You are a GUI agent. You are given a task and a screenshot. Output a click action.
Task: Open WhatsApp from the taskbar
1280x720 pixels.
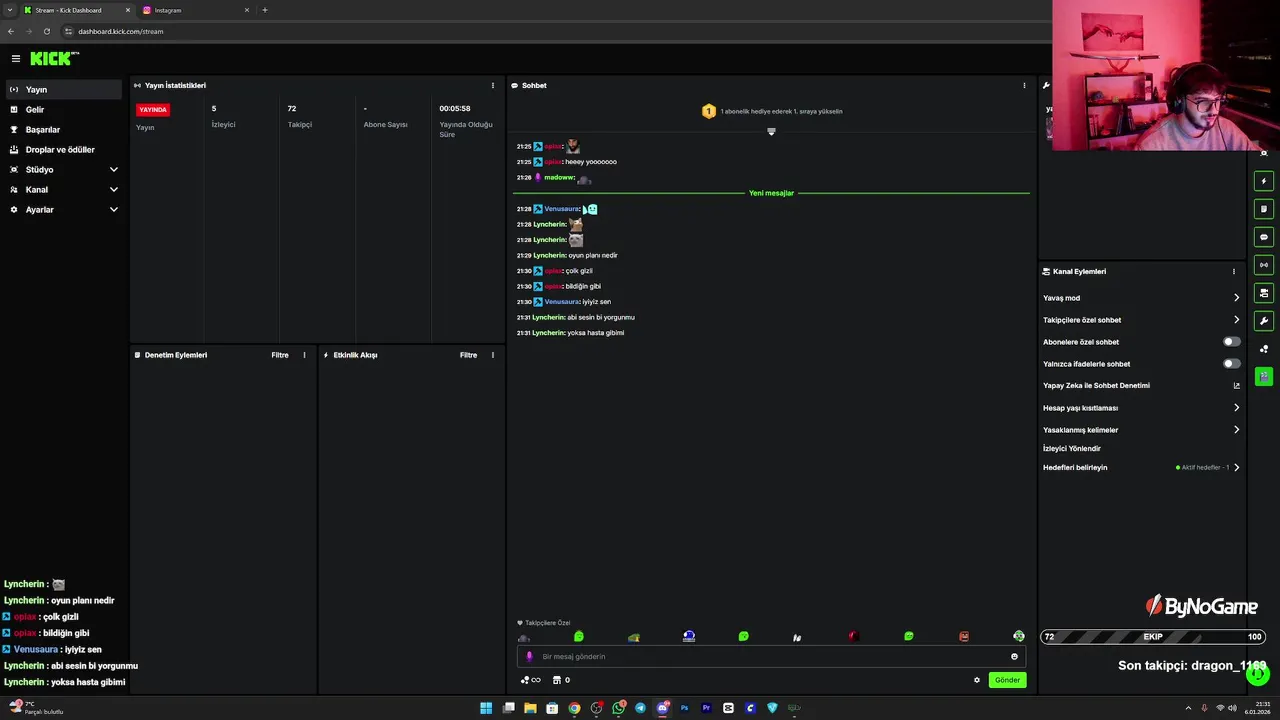point(618,708)
